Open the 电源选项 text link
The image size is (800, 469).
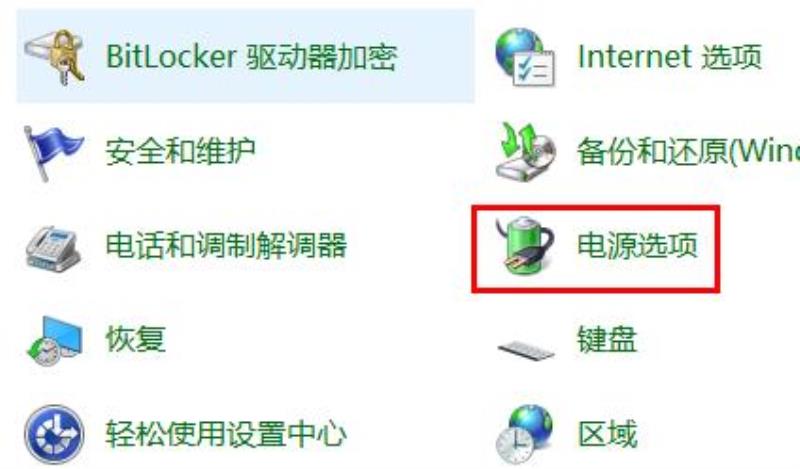point(637,245)
